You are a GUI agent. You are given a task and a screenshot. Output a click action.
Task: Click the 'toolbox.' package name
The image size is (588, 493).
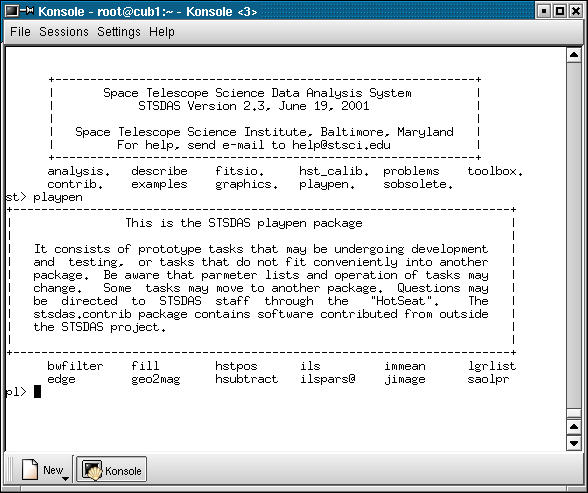[x=495, y=171]
